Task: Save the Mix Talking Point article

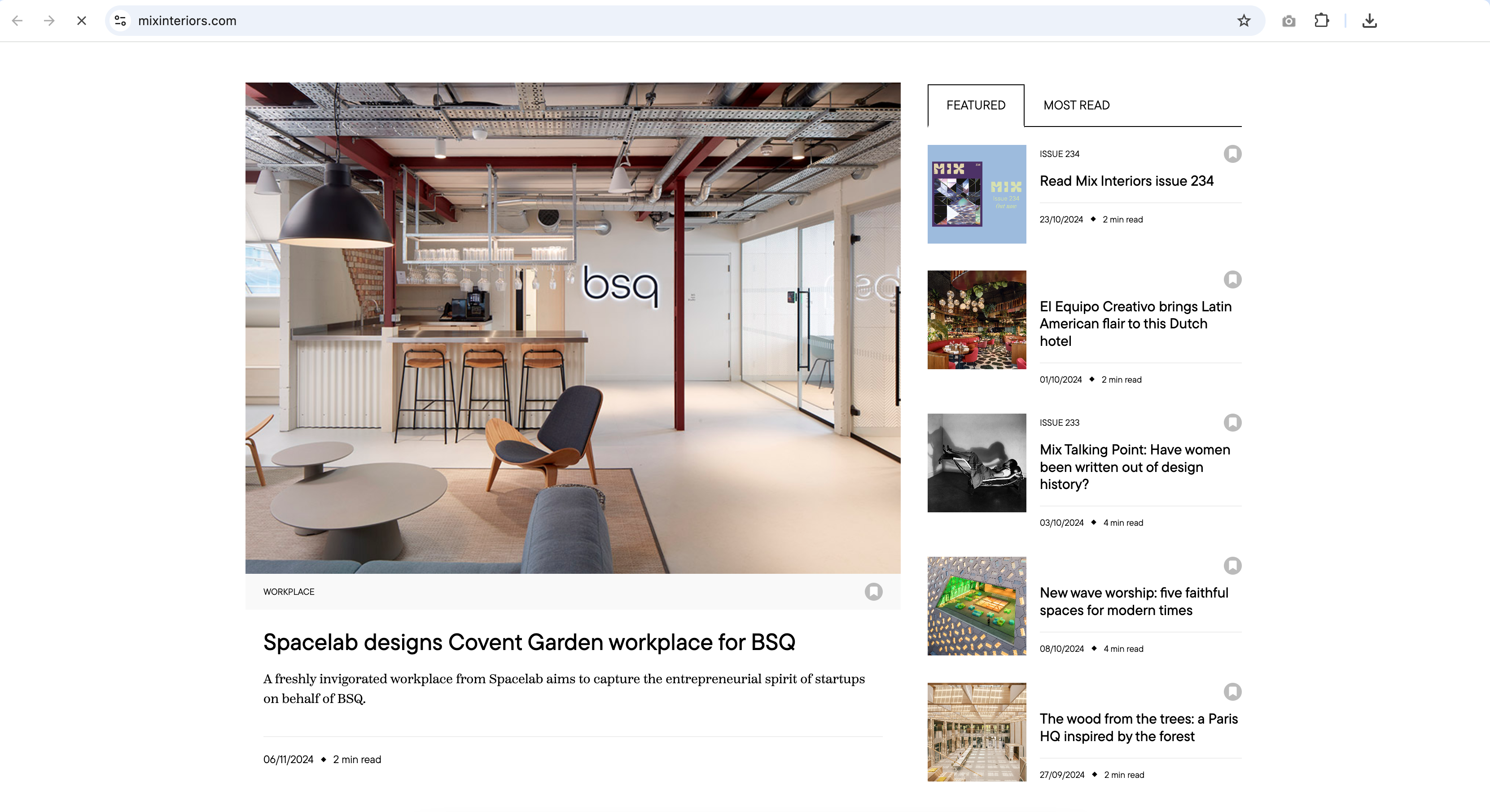Action: pyautogui.click(x=1233, y=423)
